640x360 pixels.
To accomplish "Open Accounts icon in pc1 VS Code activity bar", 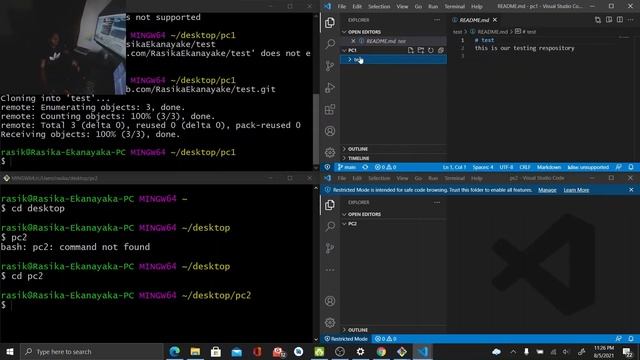I will [330, 131].
